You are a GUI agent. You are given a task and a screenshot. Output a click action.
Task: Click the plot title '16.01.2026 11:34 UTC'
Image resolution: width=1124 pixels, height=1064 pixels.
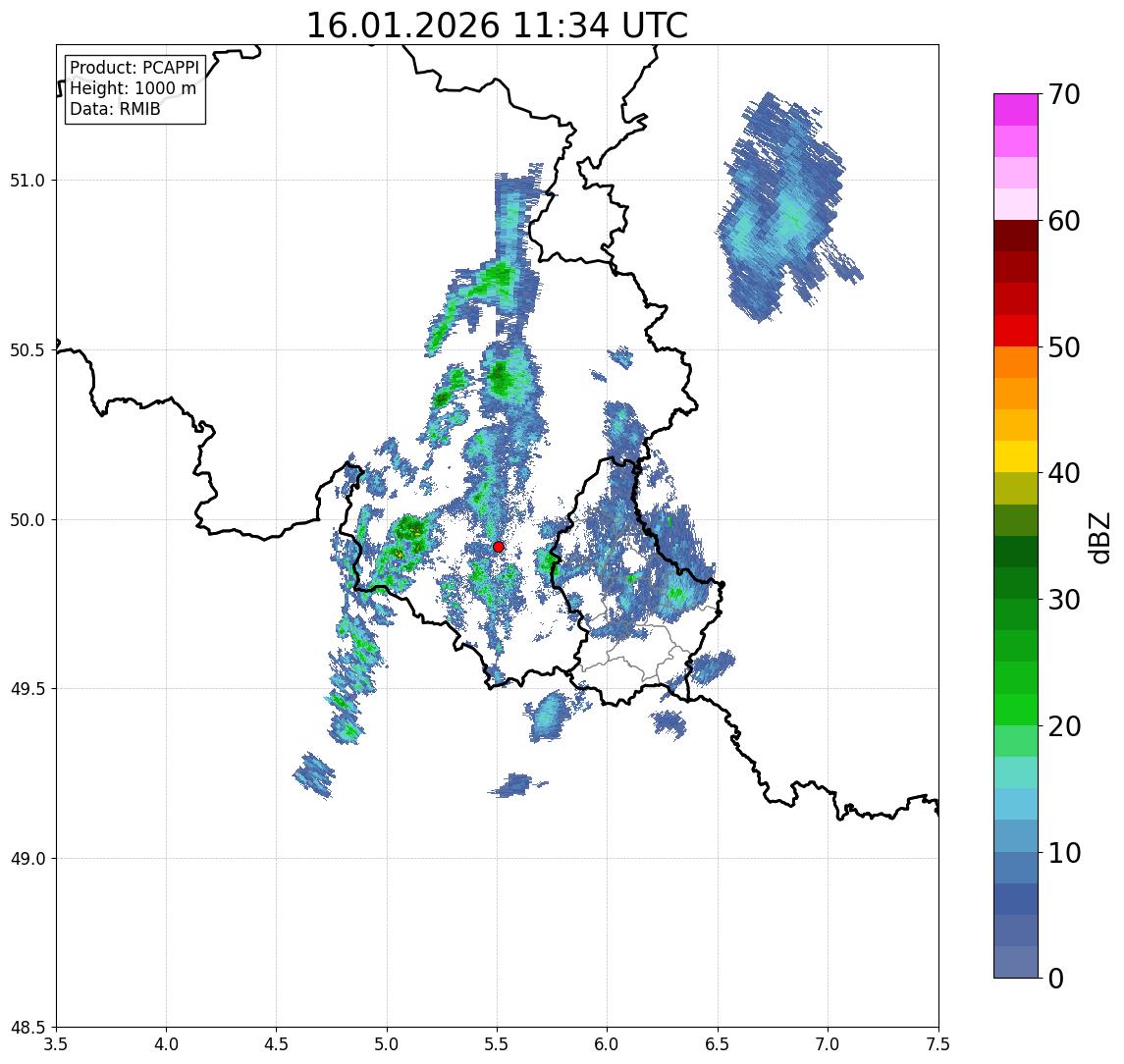click(x=497, y=26)
